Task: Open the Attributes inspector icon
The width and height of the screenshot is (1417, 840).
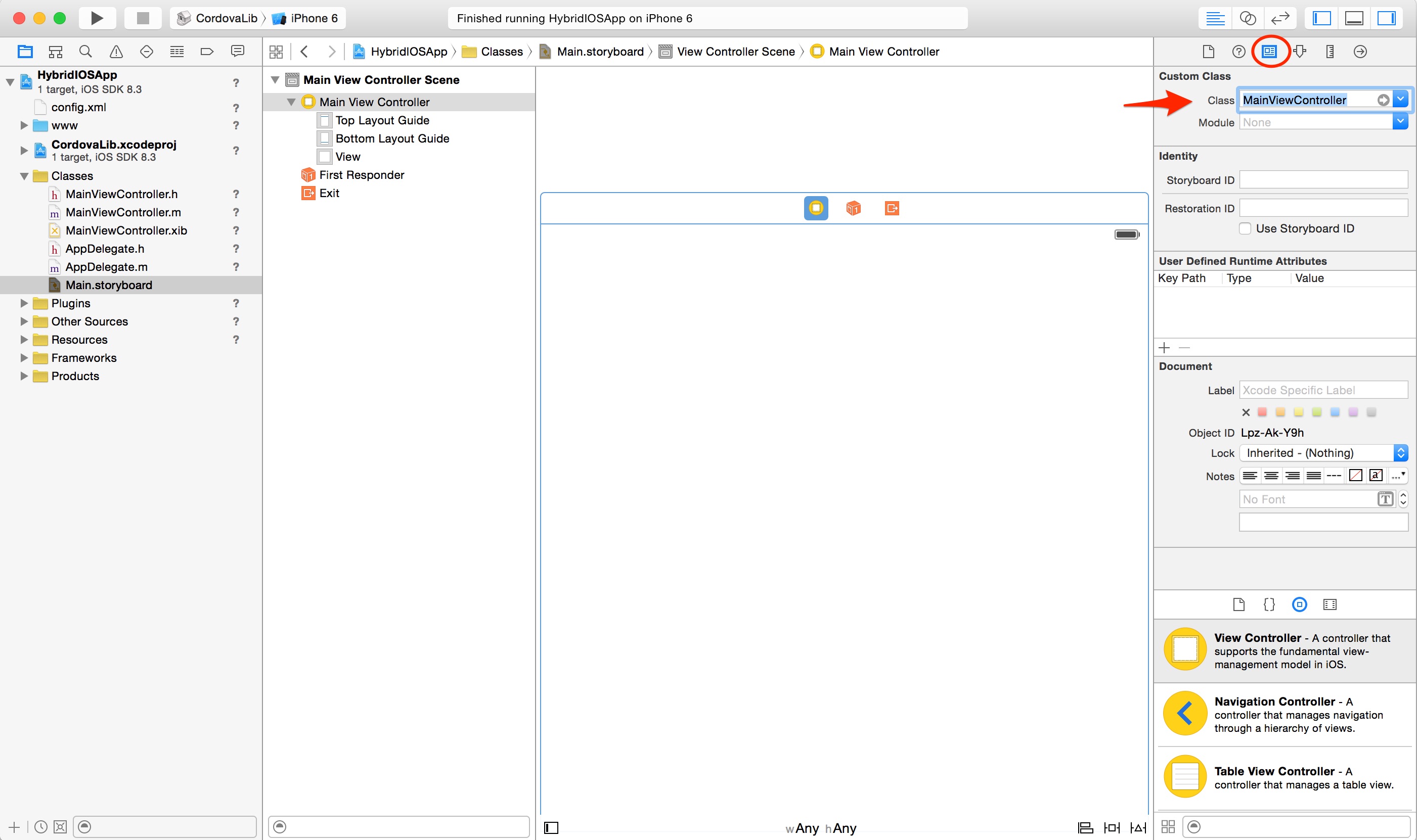Action: click(x=1300, y=52)
